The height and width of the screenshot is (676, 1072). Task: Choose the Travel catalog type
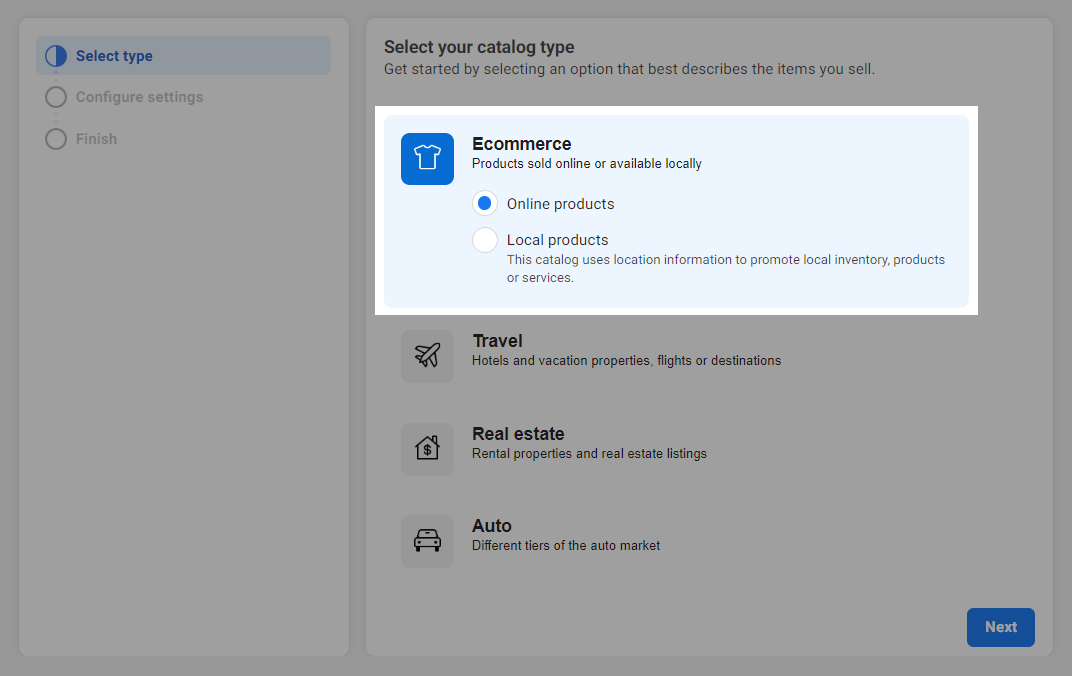click(x=676, y=356)
